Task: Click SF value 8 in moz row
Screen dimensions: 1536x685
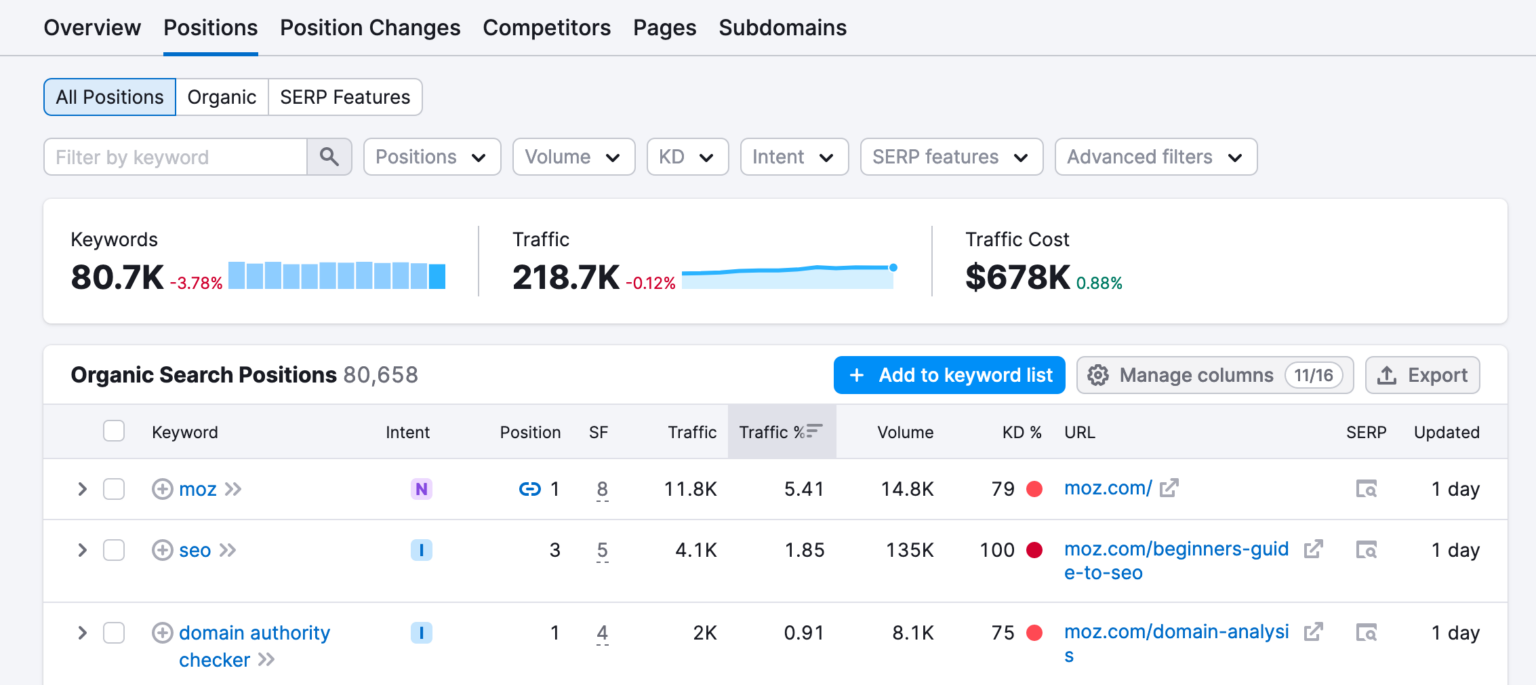Action: (x=602, y=489)
